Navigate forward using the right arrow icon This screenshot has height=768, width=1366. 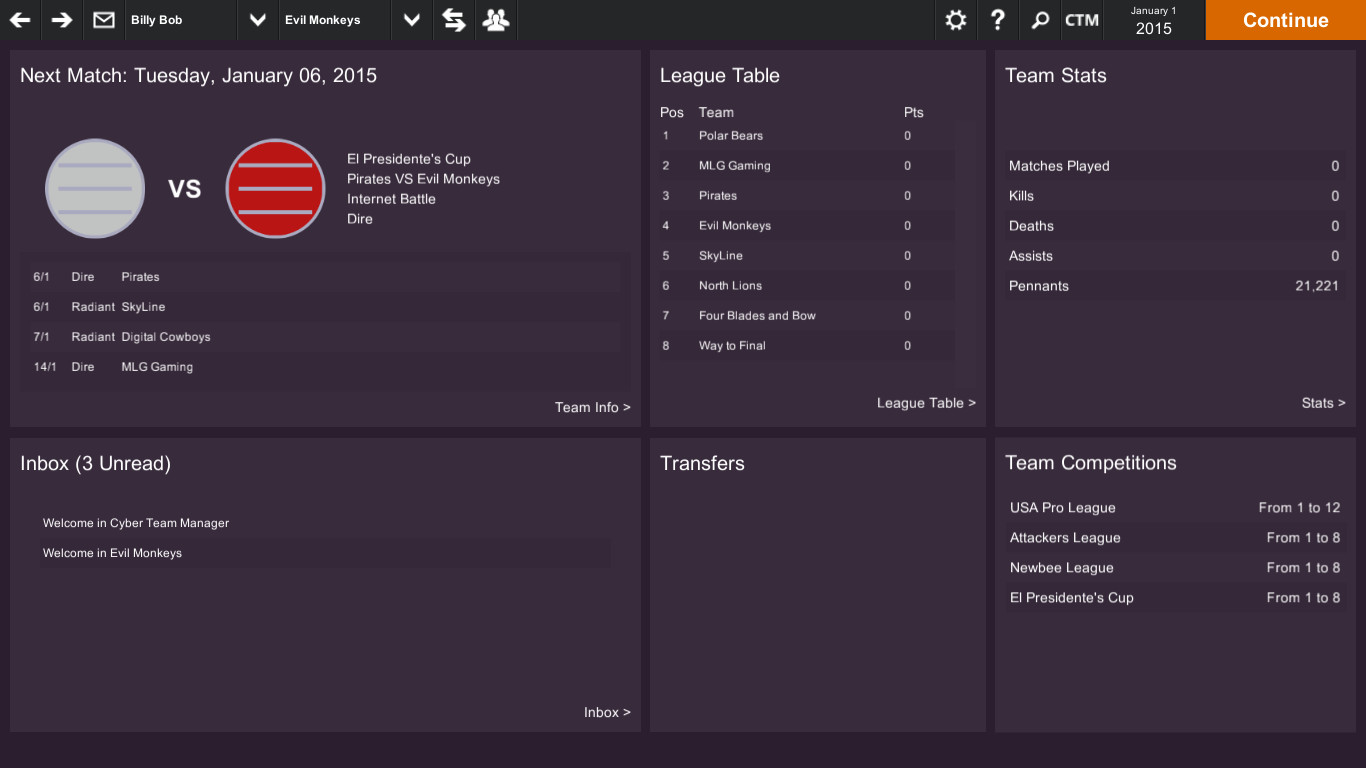61,19
